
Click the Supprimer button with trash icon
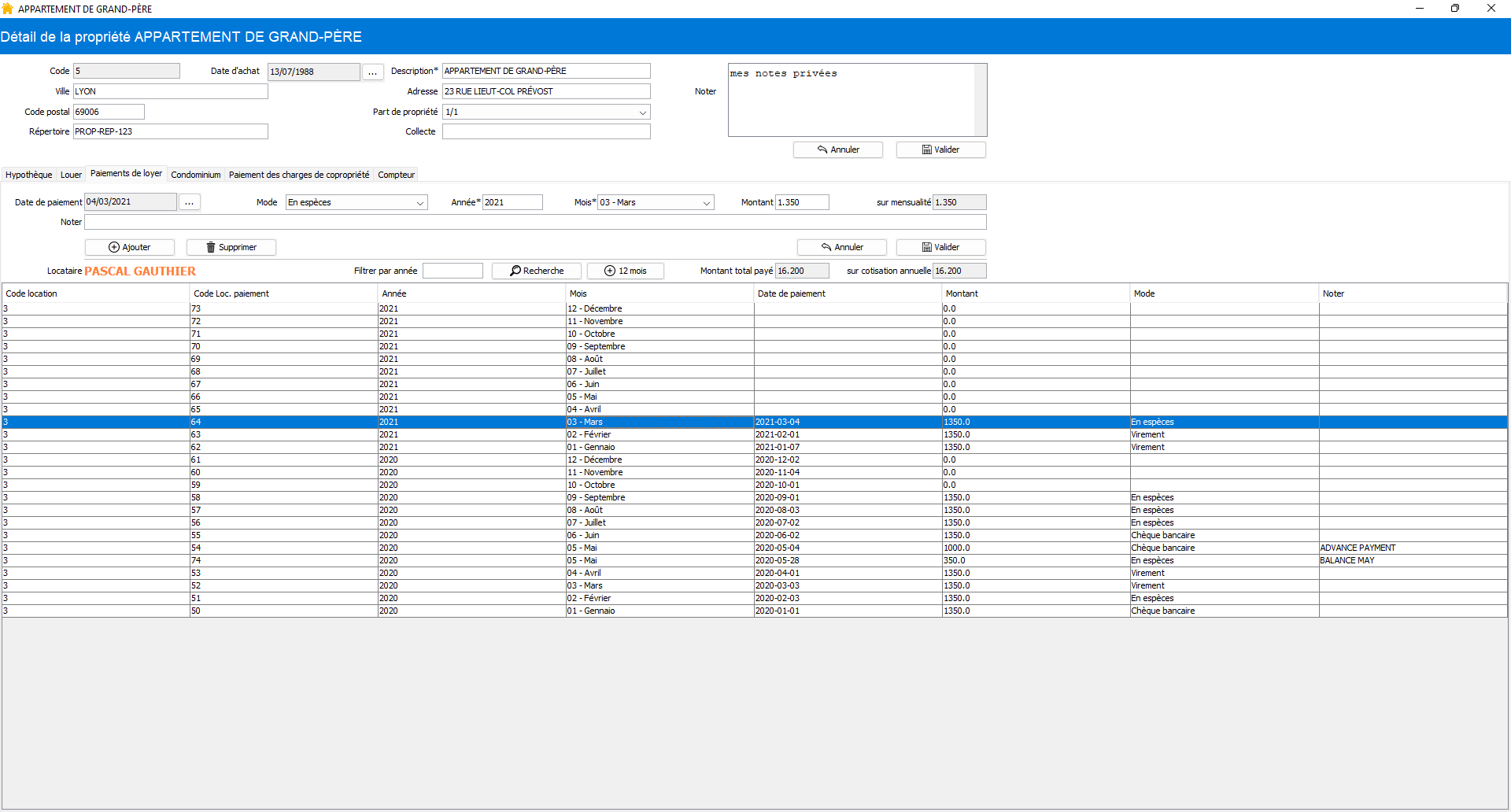pyautogui.click(x=231, y=247)
